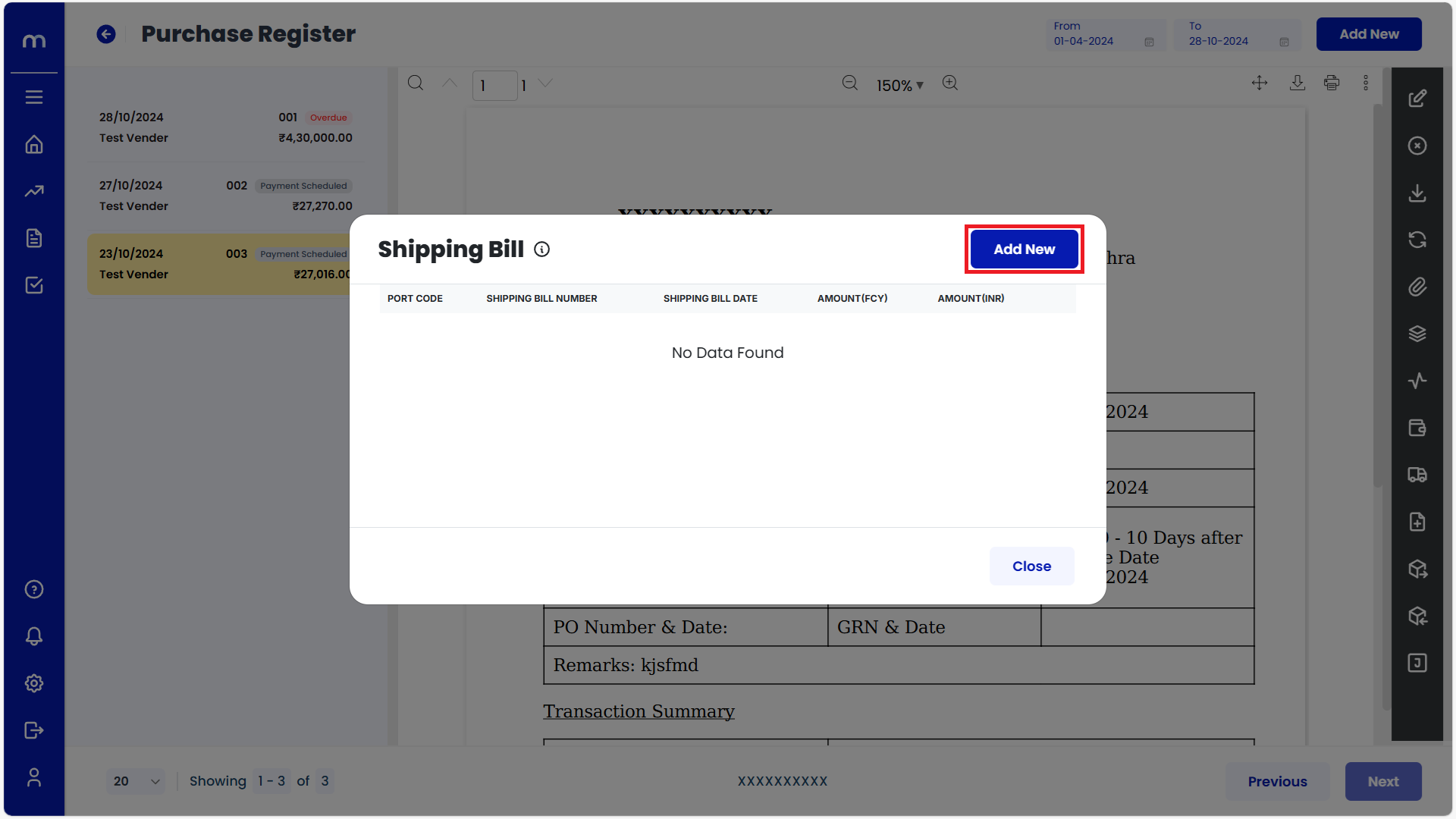Click the attachment paperclip icon
This screenshot has width=1456, height=819.
click(1417, 287)
